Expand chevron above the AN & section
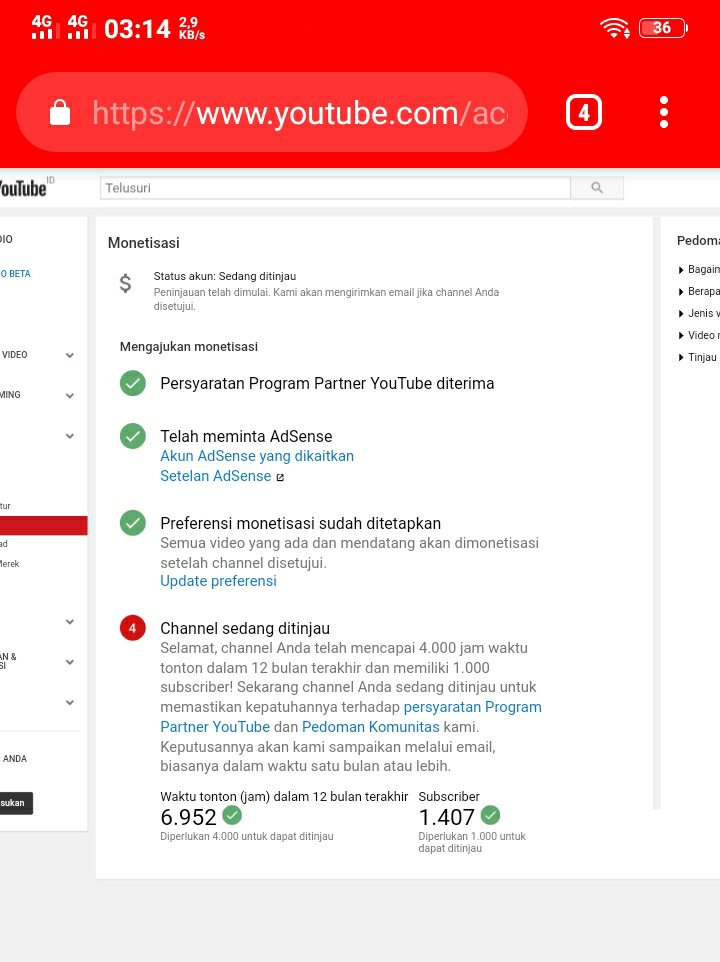 pos(70,621)
